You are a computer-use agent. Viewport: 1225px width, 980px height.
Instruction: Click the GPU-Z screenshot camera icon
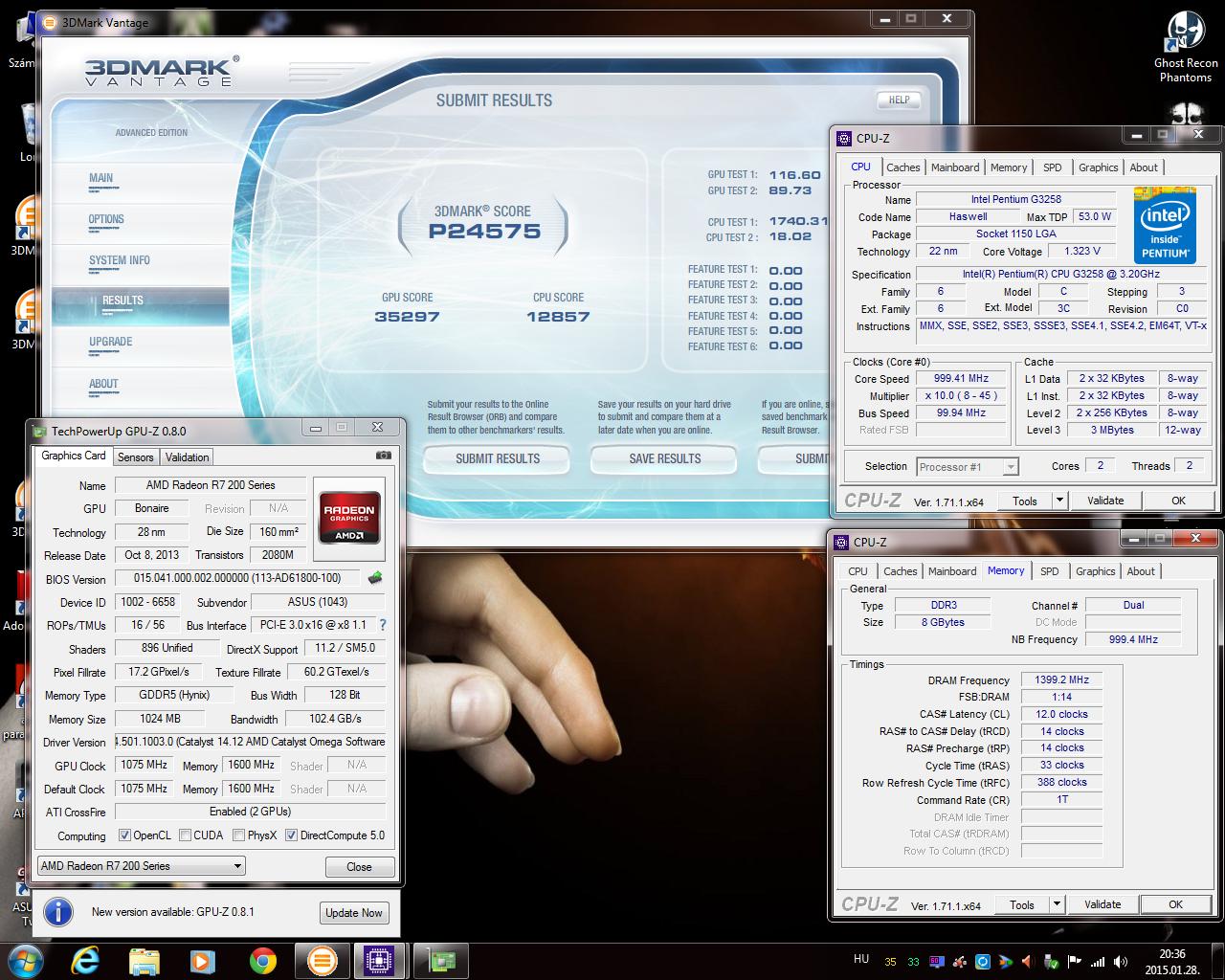[x=383, y=456]
